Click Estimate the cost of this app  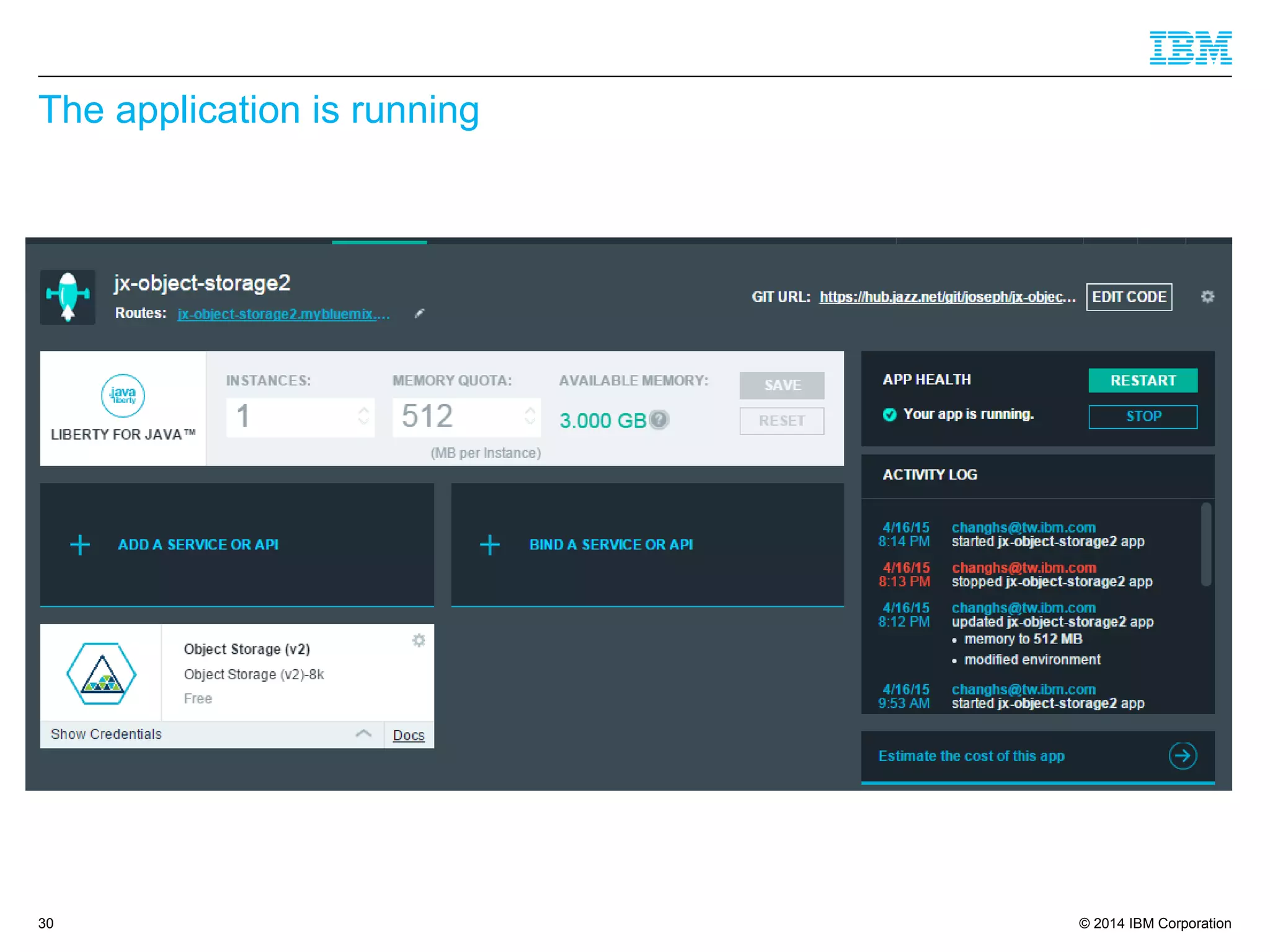(x=971, y=756)
